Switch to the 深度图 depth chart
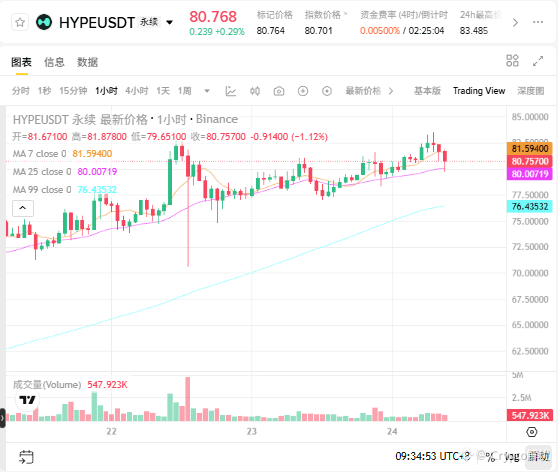Viewport: 558px width, 472px height. coord(531,91)
